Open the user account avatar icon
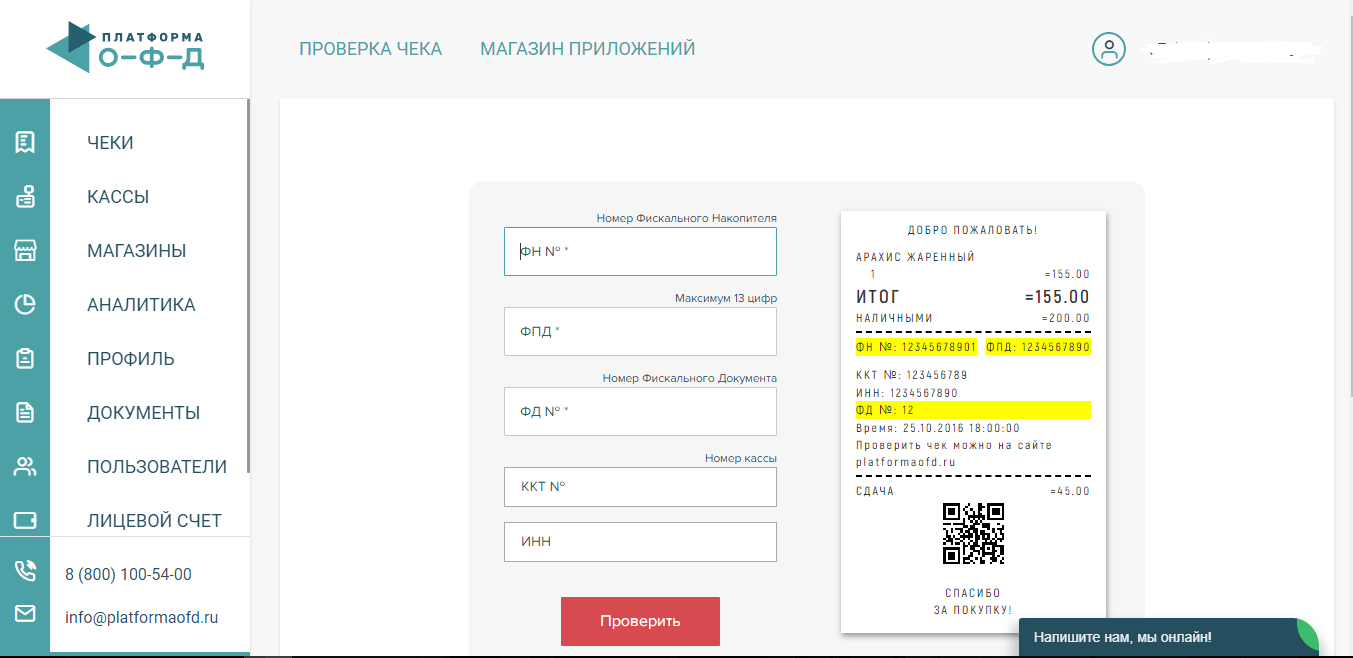 click(1108, 49)
